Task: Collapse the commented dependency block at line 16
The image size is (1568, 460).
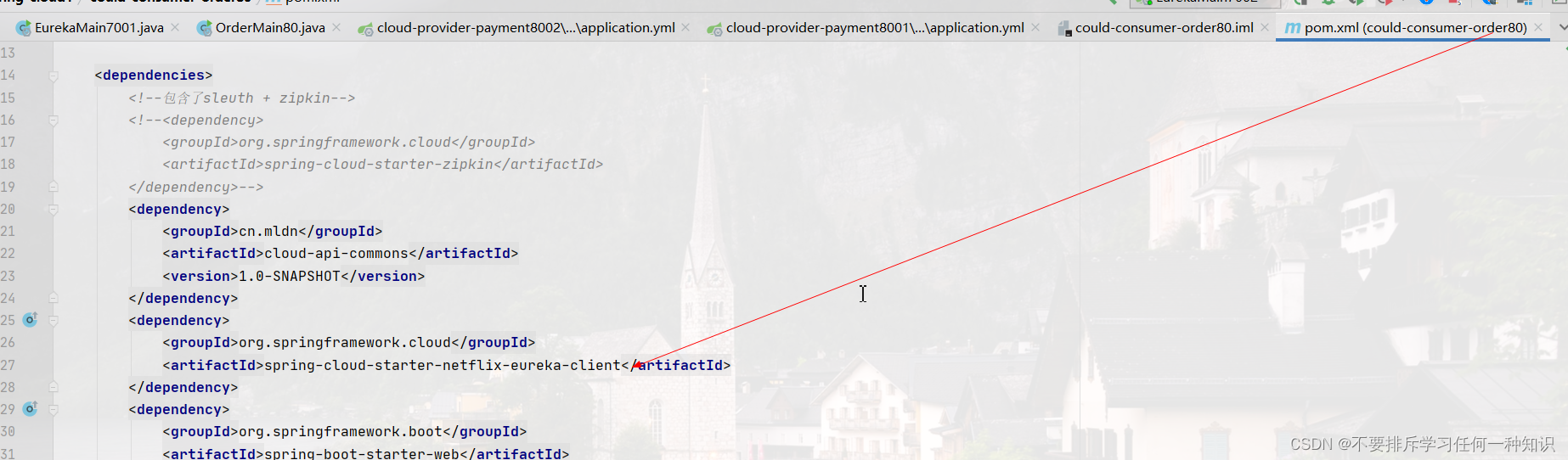Action: pos(54,120)
